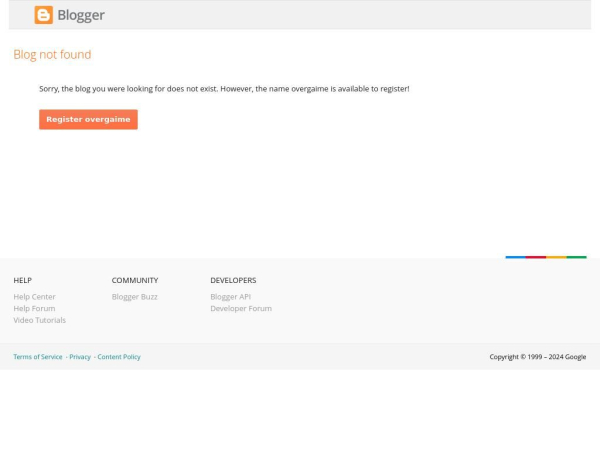The image size is (600, 450).
Task: Open the Blogger API link
Action: coord(230,297)
